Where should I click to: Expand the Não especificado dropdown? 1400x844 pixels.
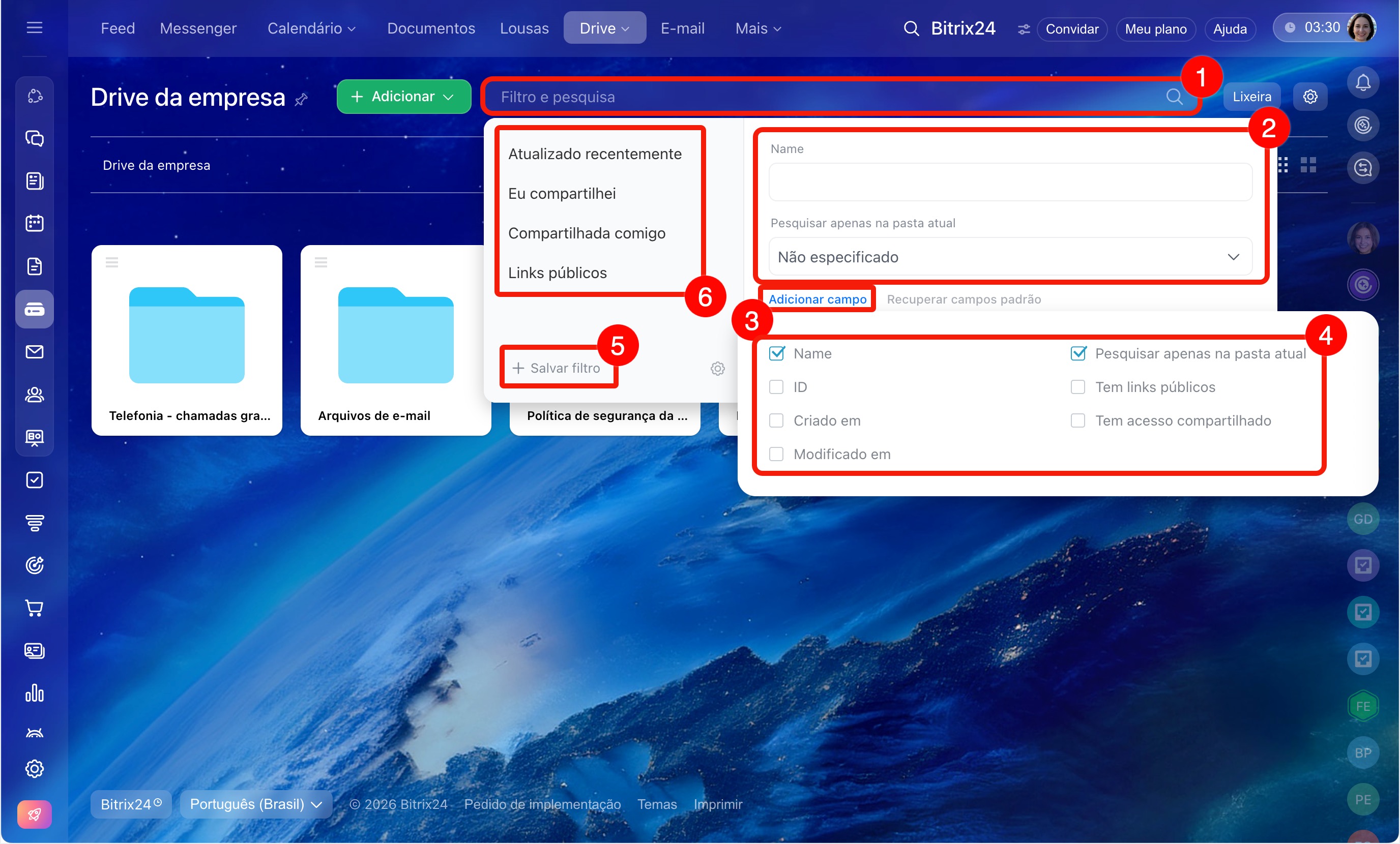pos(1010,257)
